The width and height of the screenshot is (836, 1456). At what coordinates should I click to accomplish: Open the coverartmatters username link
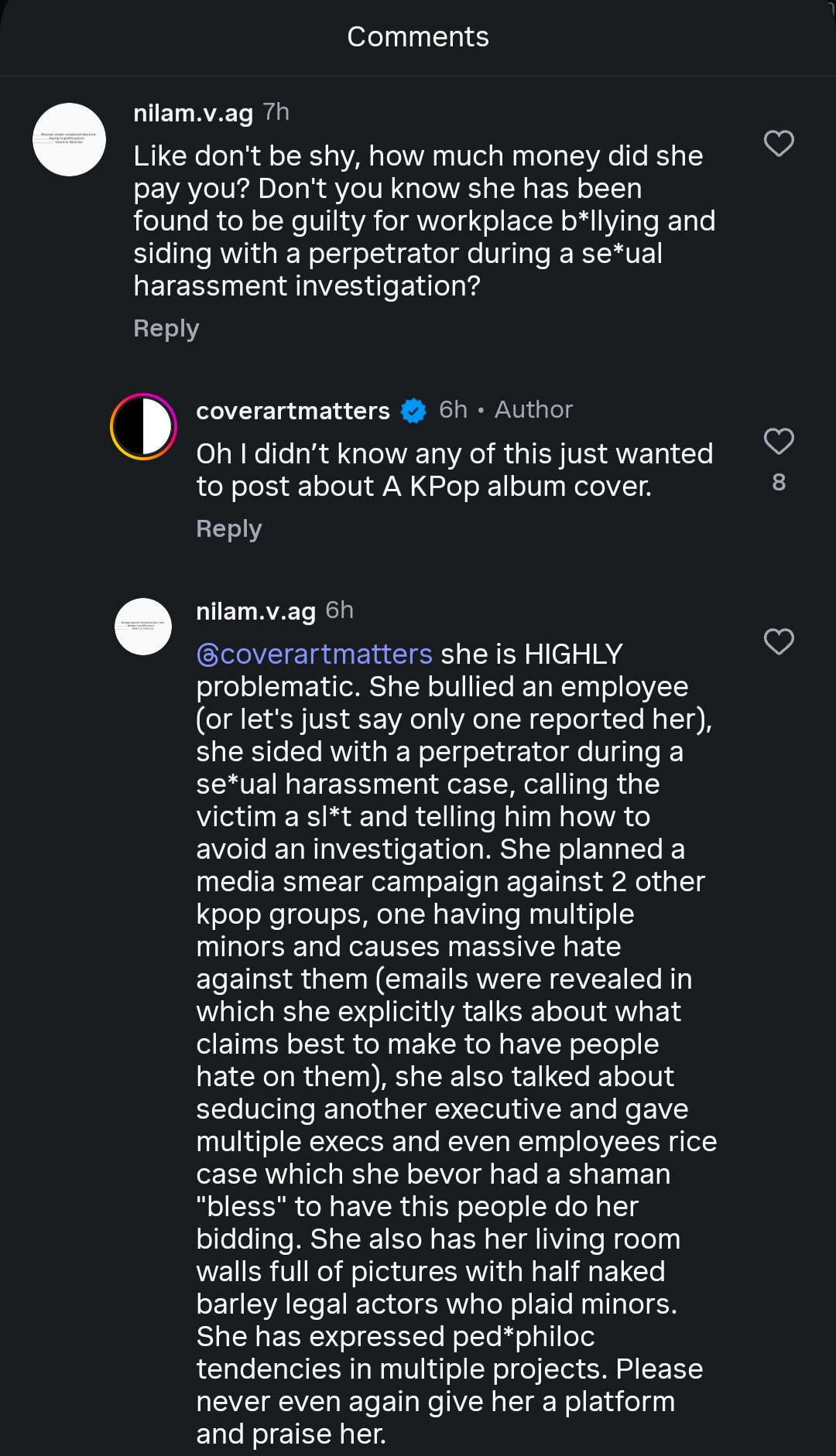point(293,411)
